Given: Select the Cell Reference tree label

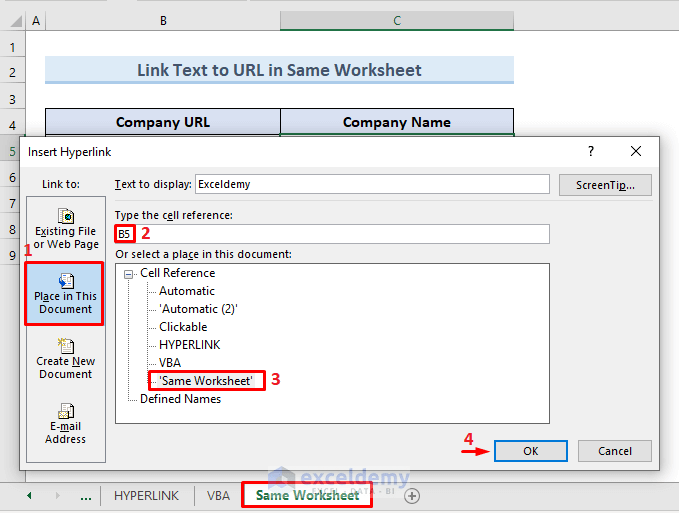Looking at the screenshot, I should pos(178,273).
